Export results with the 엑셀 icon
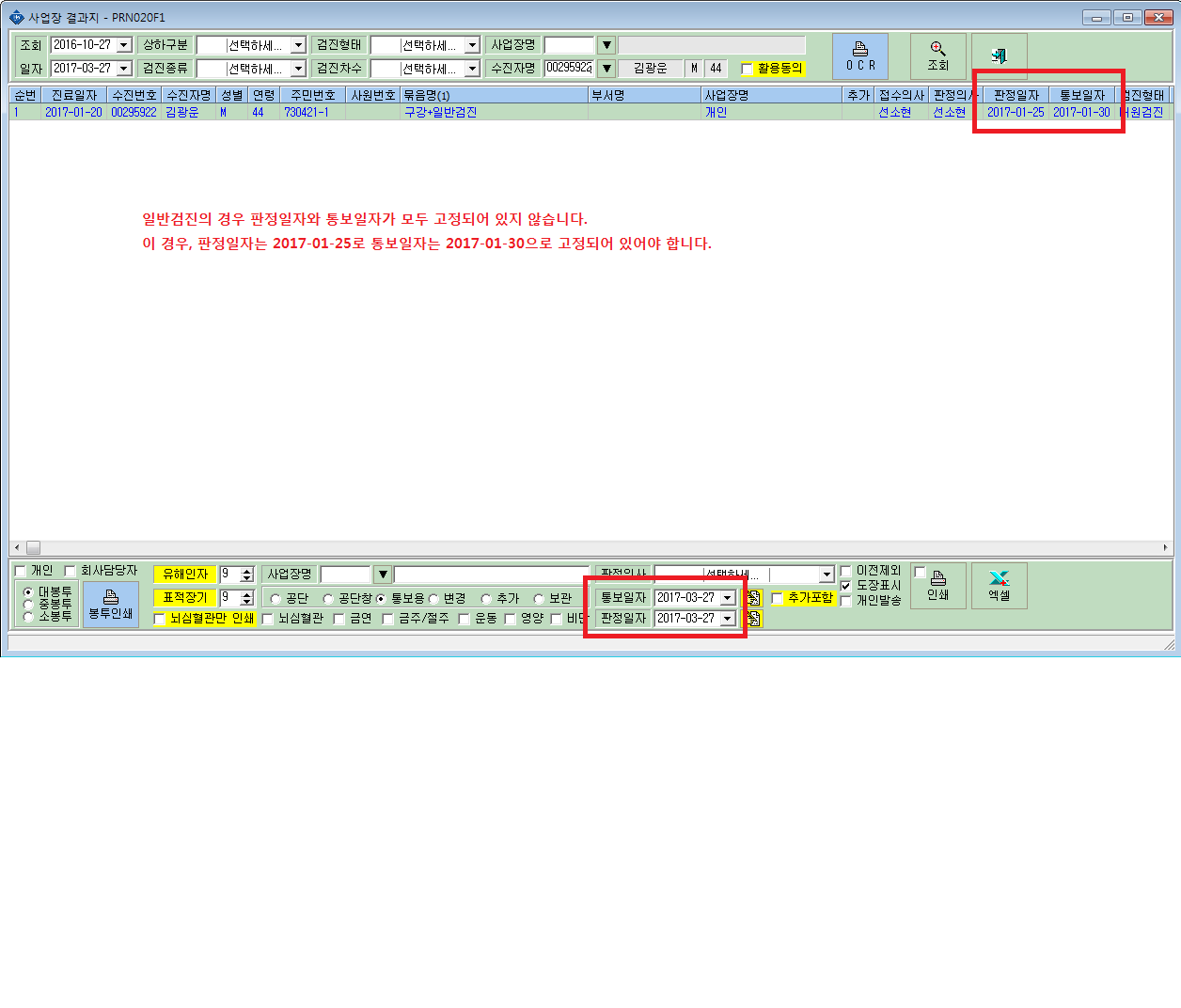Screen dimensions: 1181x1008 [x=999, y=586]
